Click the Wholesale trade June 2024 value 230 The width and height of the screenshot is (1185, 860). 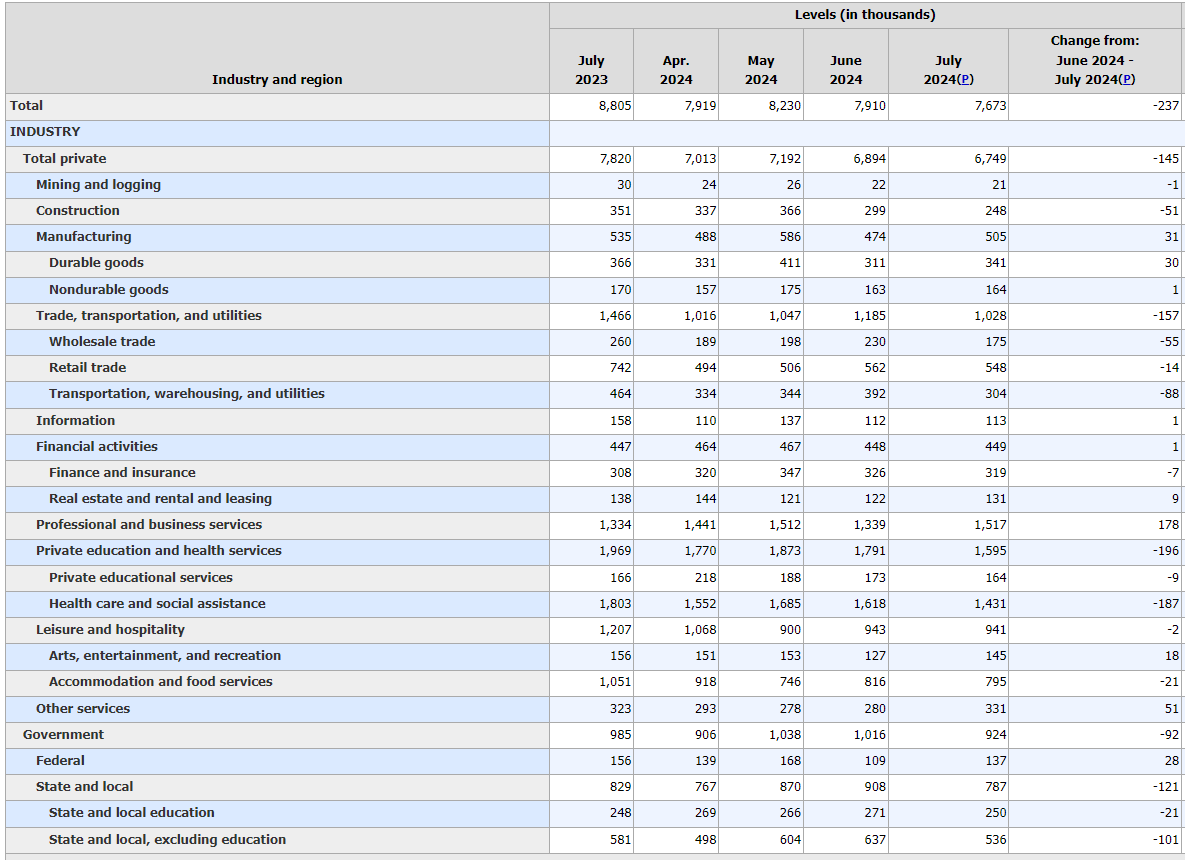point(875,342)
